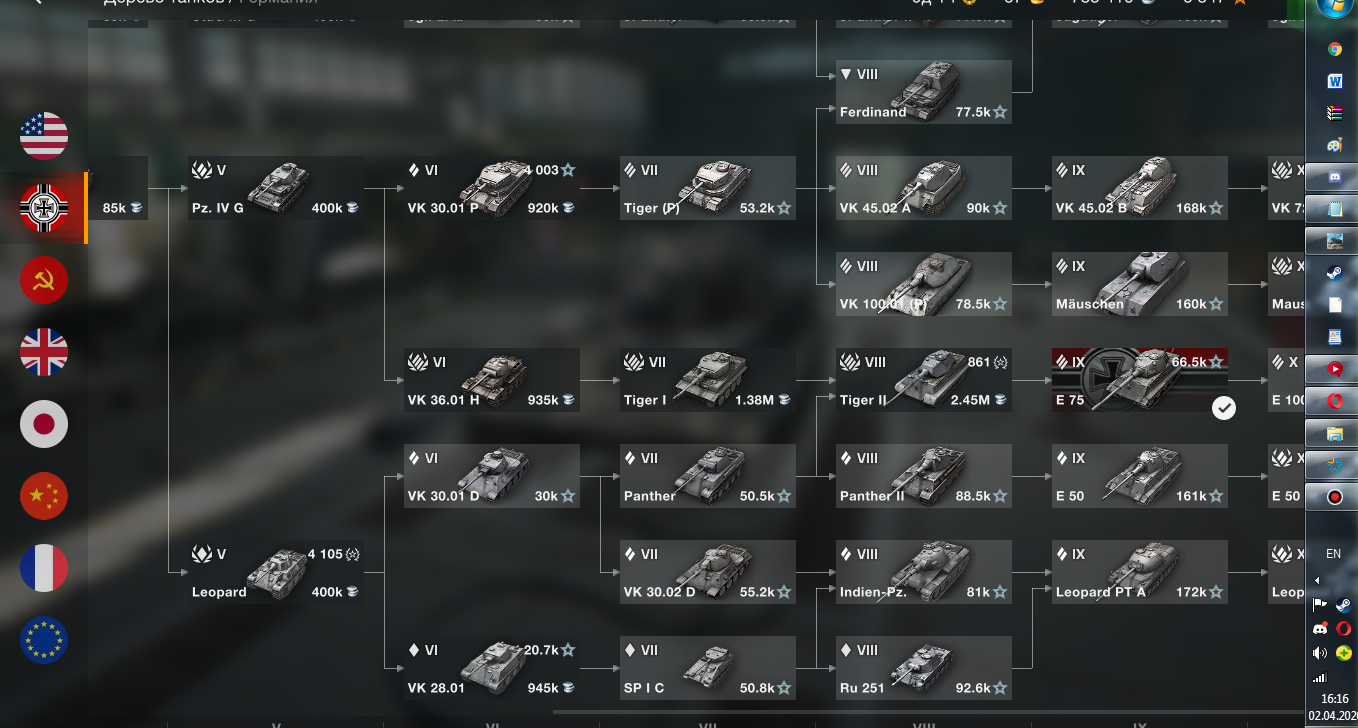The width and height of the screenshot is (1358, 728).
Task: Collapse the Ferdinand tier VIII triangle marker
Action: [846, 75]
